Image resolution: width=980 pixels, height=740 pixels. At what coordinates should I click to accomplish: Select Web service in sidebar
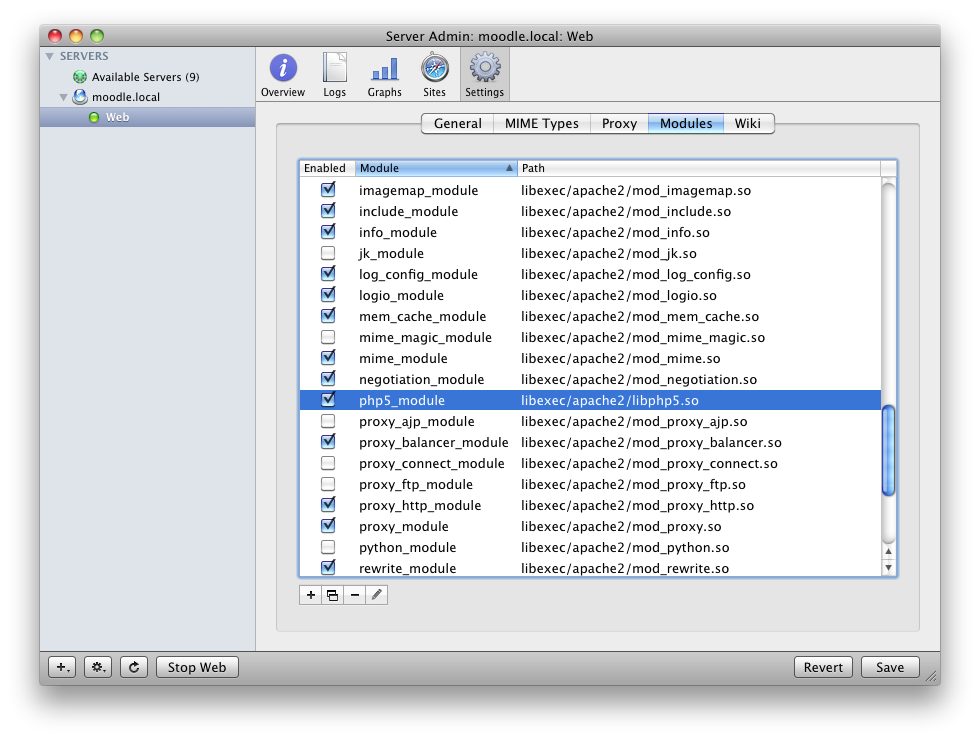point(148,118)
